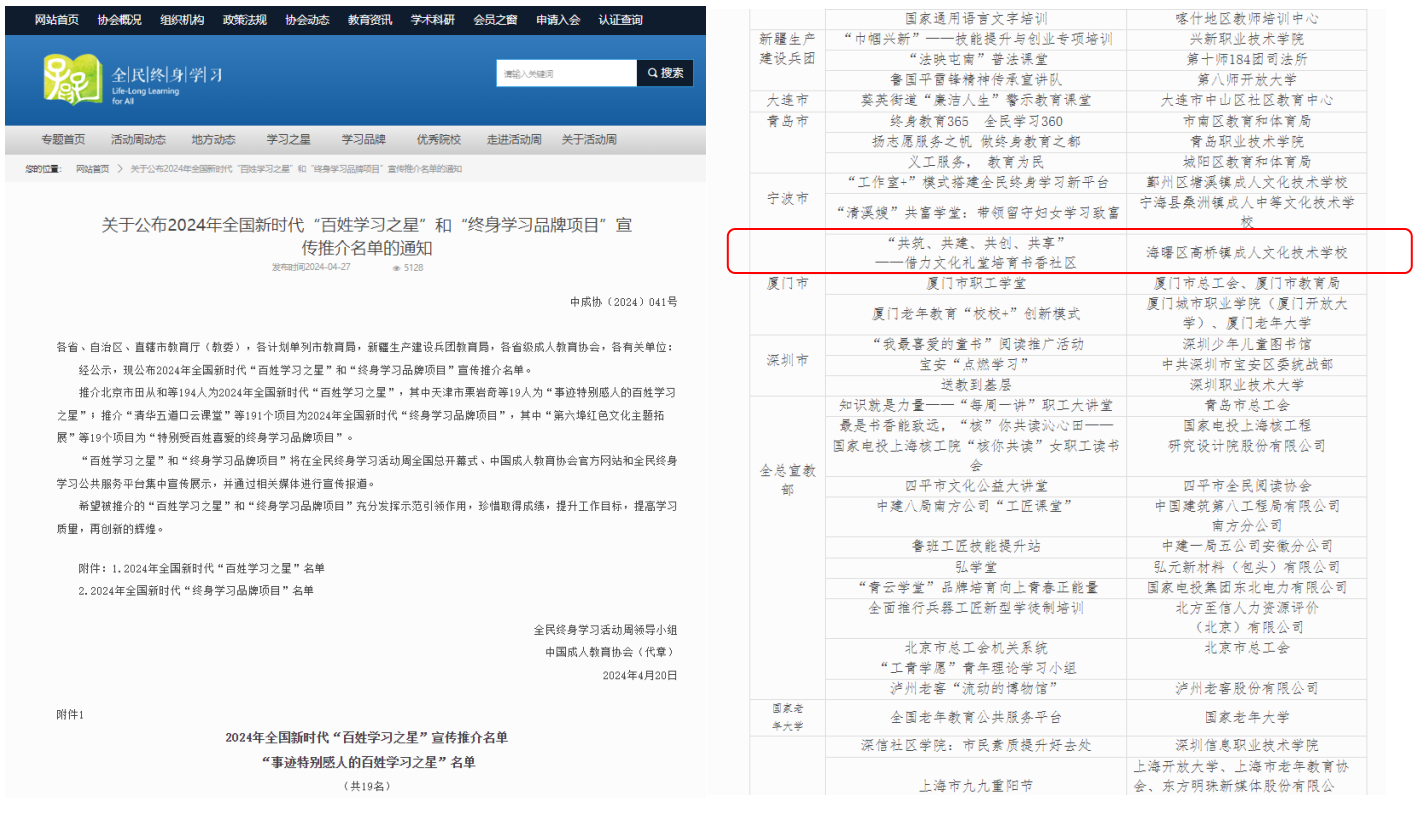1418x821 pixels.
Task: Switch to the 学习之星 tab
Action: [x=289, y=139]
